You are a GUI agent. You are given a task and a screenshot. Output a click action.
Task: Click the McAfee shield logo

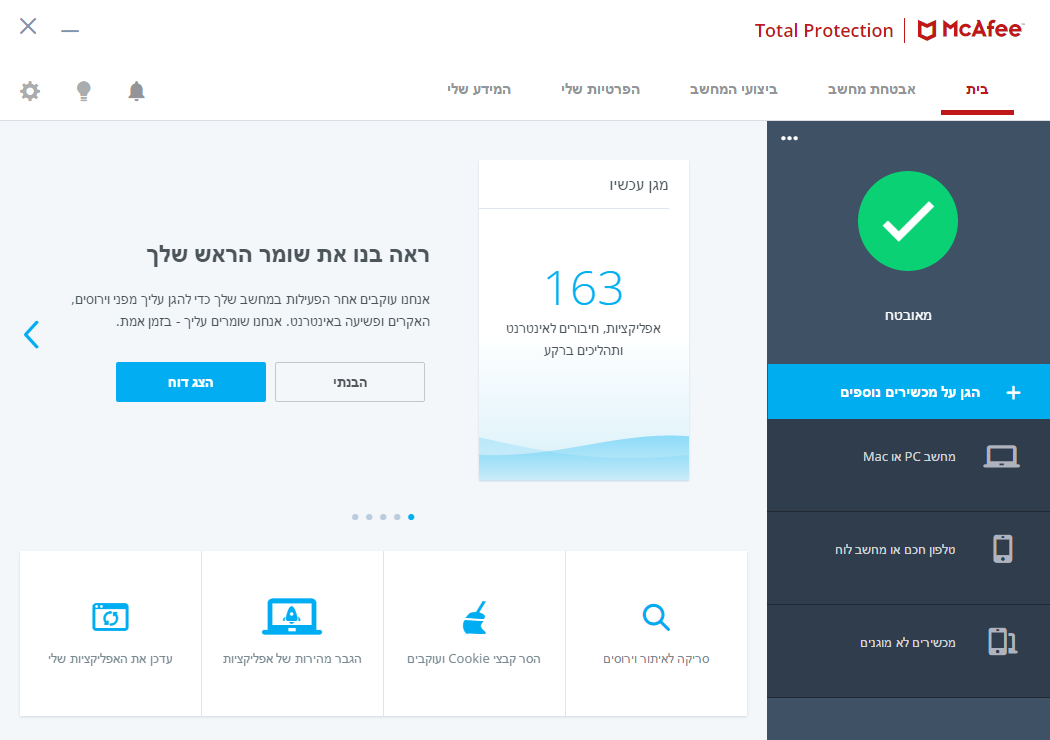(926, 30)
